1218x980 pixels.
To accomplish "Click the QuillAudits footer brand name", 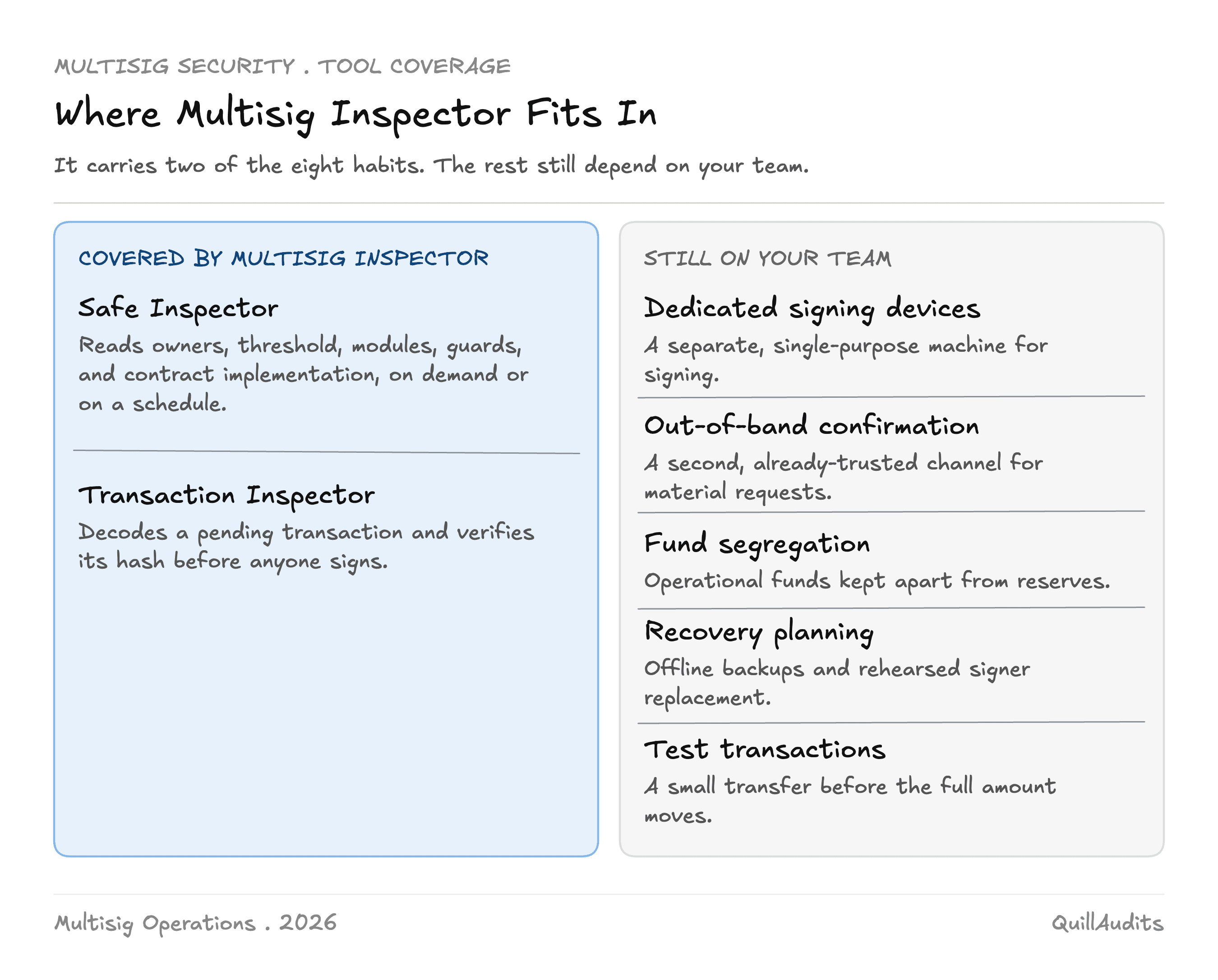I will pyautogui.click(x=1107, y=923).
